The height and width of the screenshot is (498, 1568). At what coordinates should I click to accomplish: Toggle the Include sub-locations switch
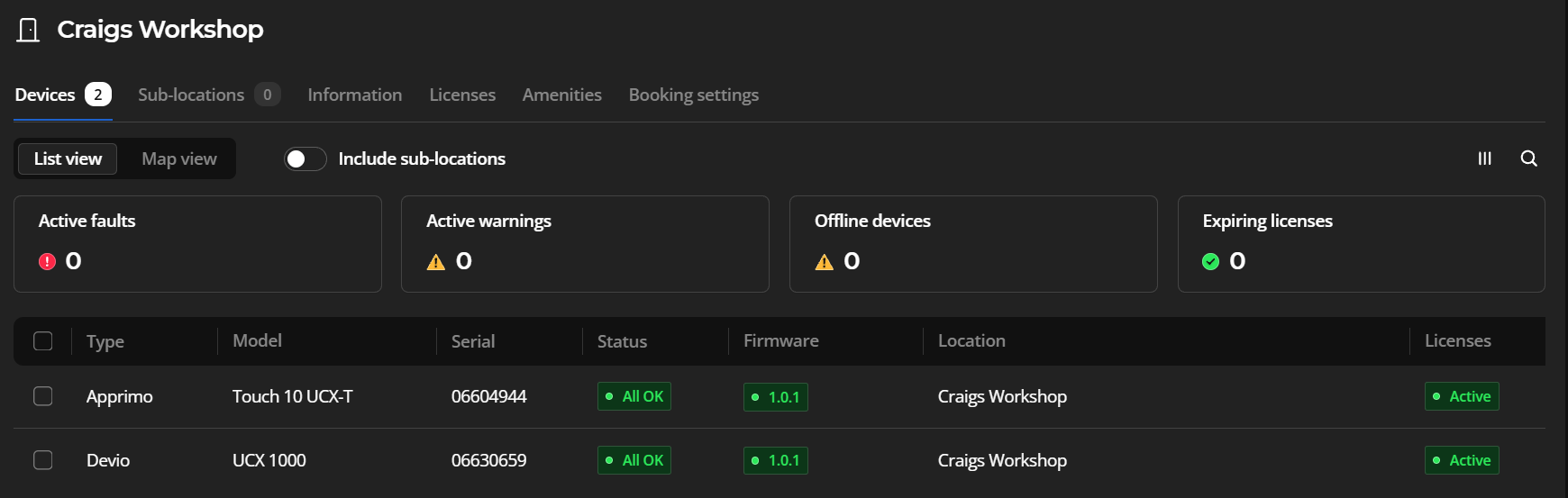305,158
